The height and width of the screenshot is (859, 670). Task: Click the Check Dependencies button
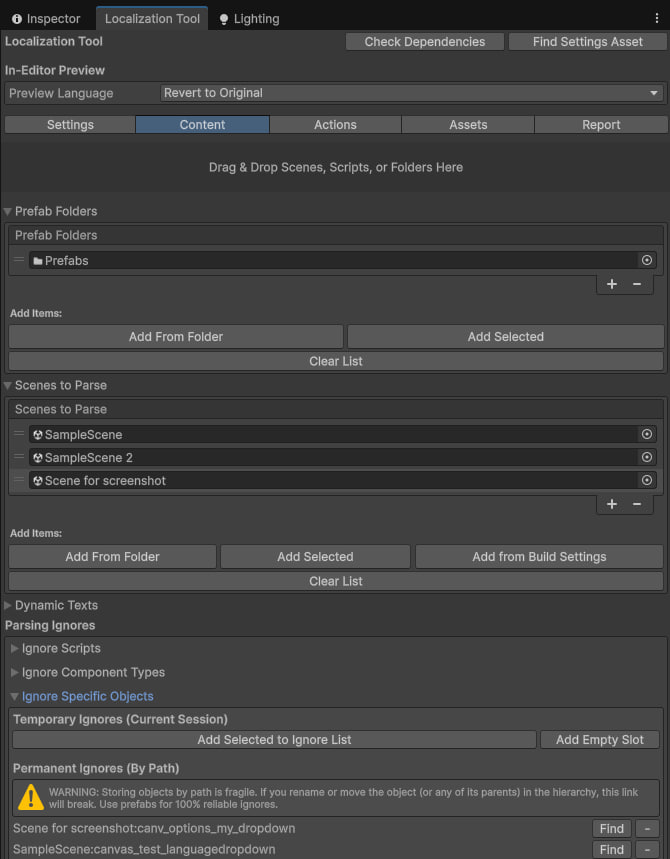pyautogui.click(x=424, y=42)
